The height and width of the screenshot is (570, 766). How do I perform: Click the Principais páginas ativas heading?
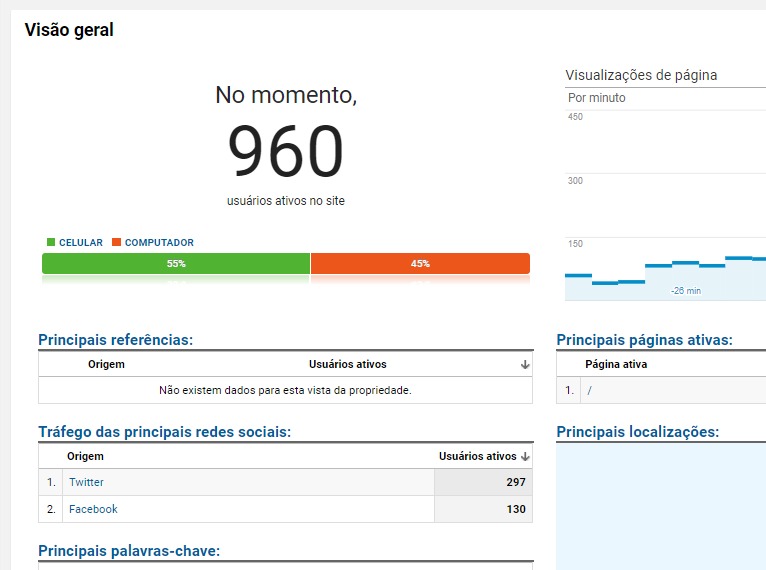coord(644,339)
